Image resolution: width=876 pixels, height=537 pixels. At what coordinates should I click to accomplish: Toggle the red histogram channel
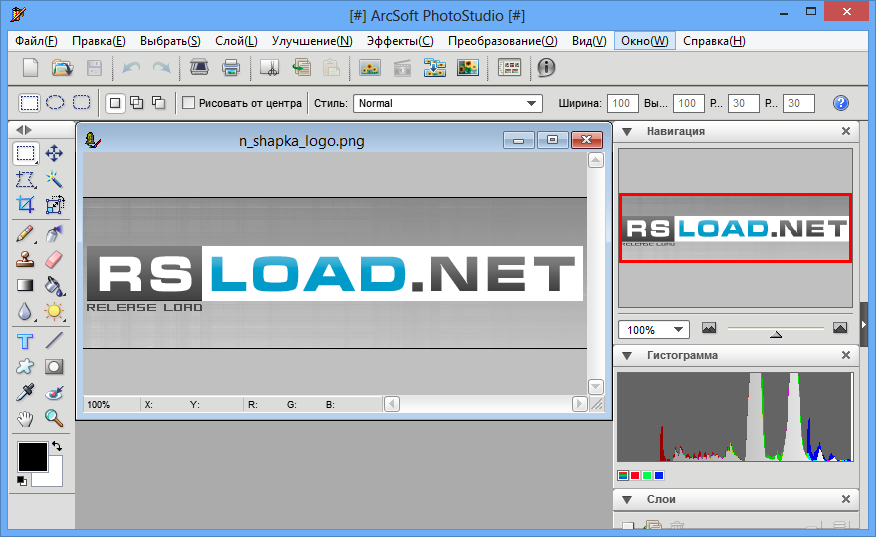(x=635, y=476)
